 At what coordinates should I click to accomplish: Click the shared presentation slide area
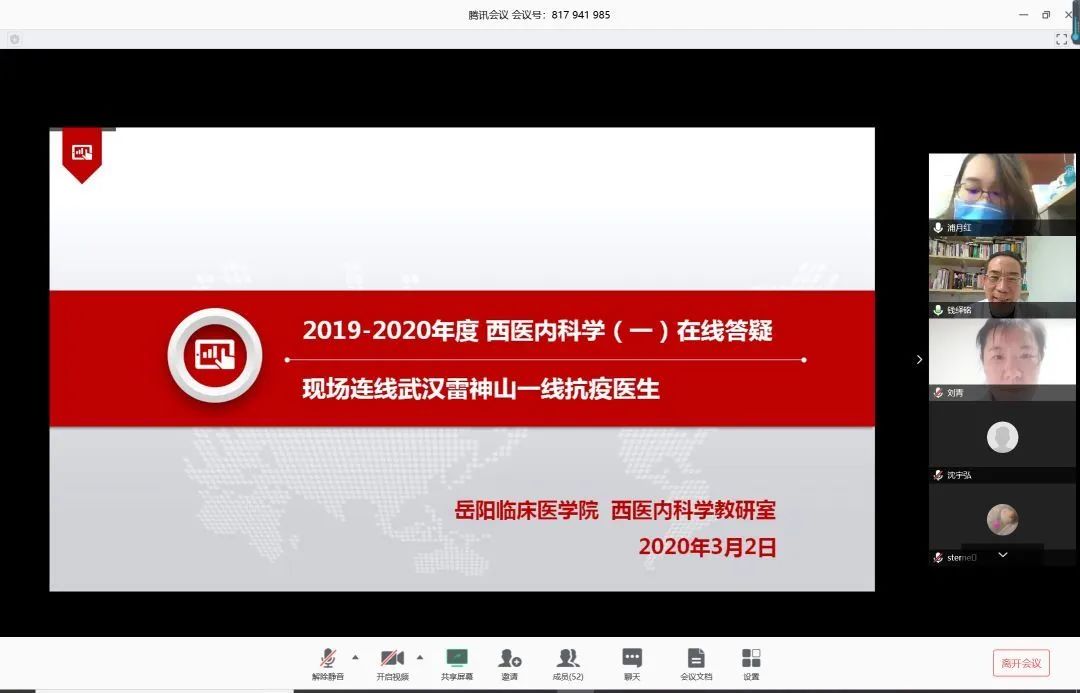pyautogui.click(x=462, y=359)
